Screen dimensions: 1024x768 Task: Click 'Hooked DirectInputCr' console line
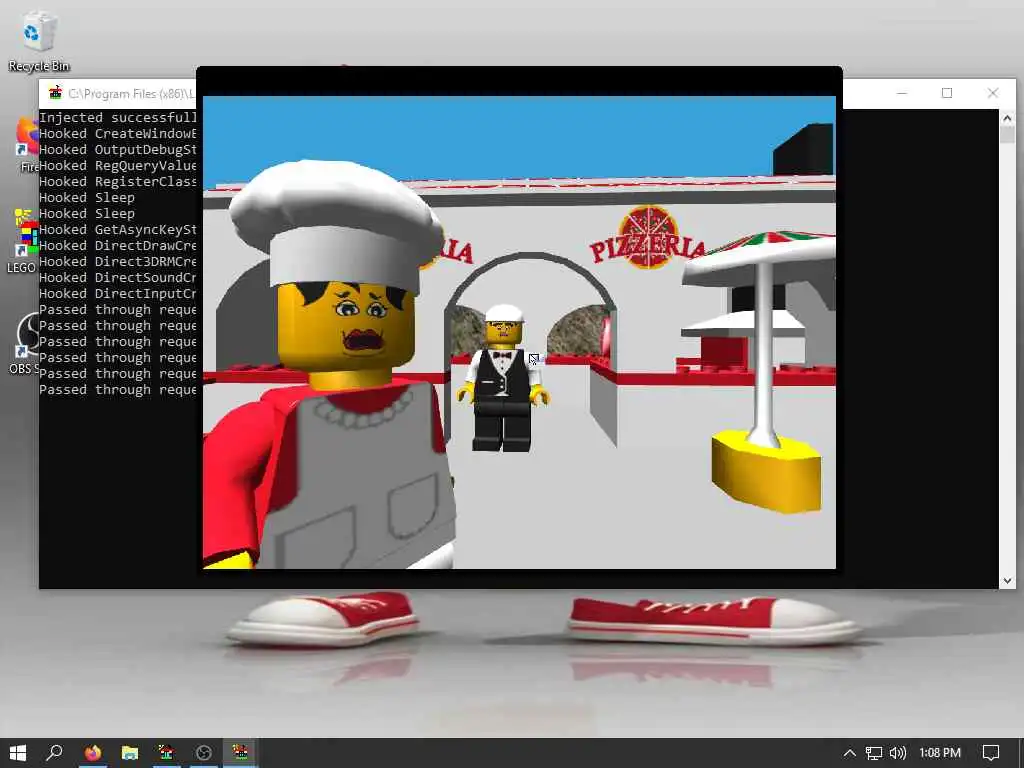pyautogui.click(x=118, y=293)
